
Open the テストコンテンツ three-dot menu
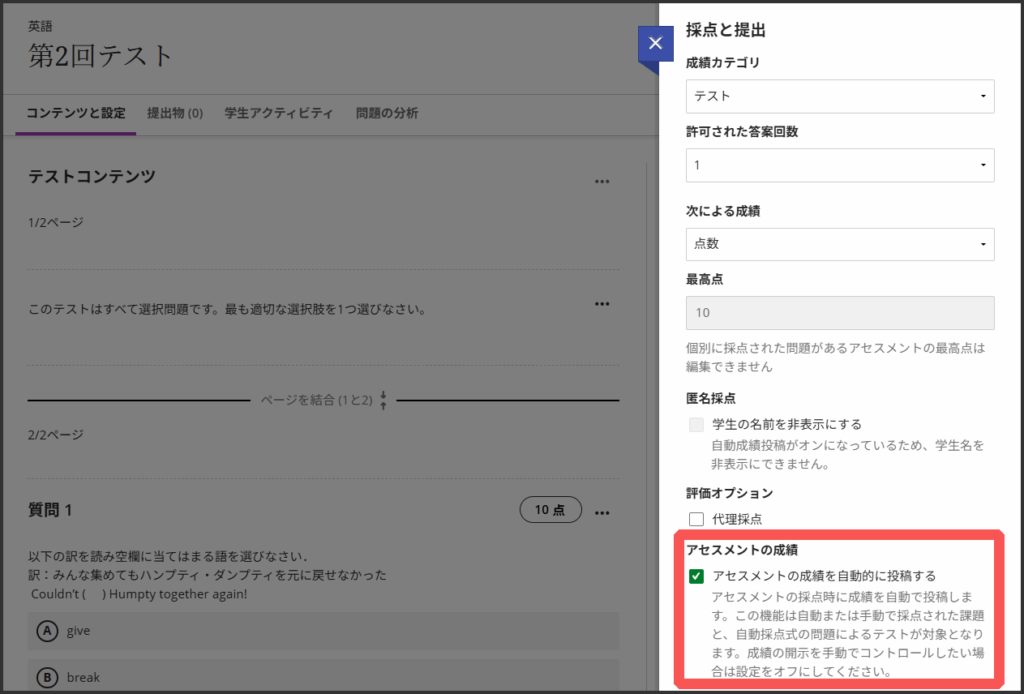[x=601, y=181]
